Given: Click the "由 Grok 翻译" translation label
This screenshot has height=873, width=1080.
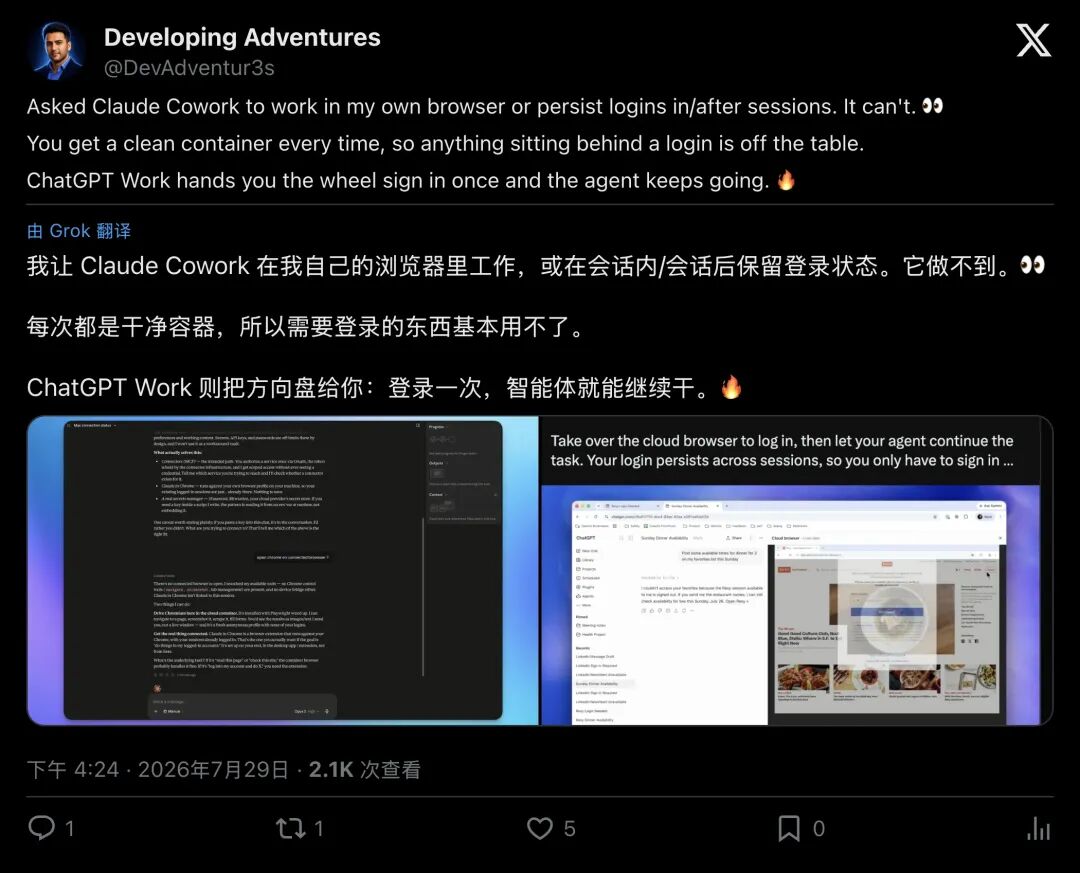Looking at the screenshot, I should pyautogui.click(x=79, y=231).
